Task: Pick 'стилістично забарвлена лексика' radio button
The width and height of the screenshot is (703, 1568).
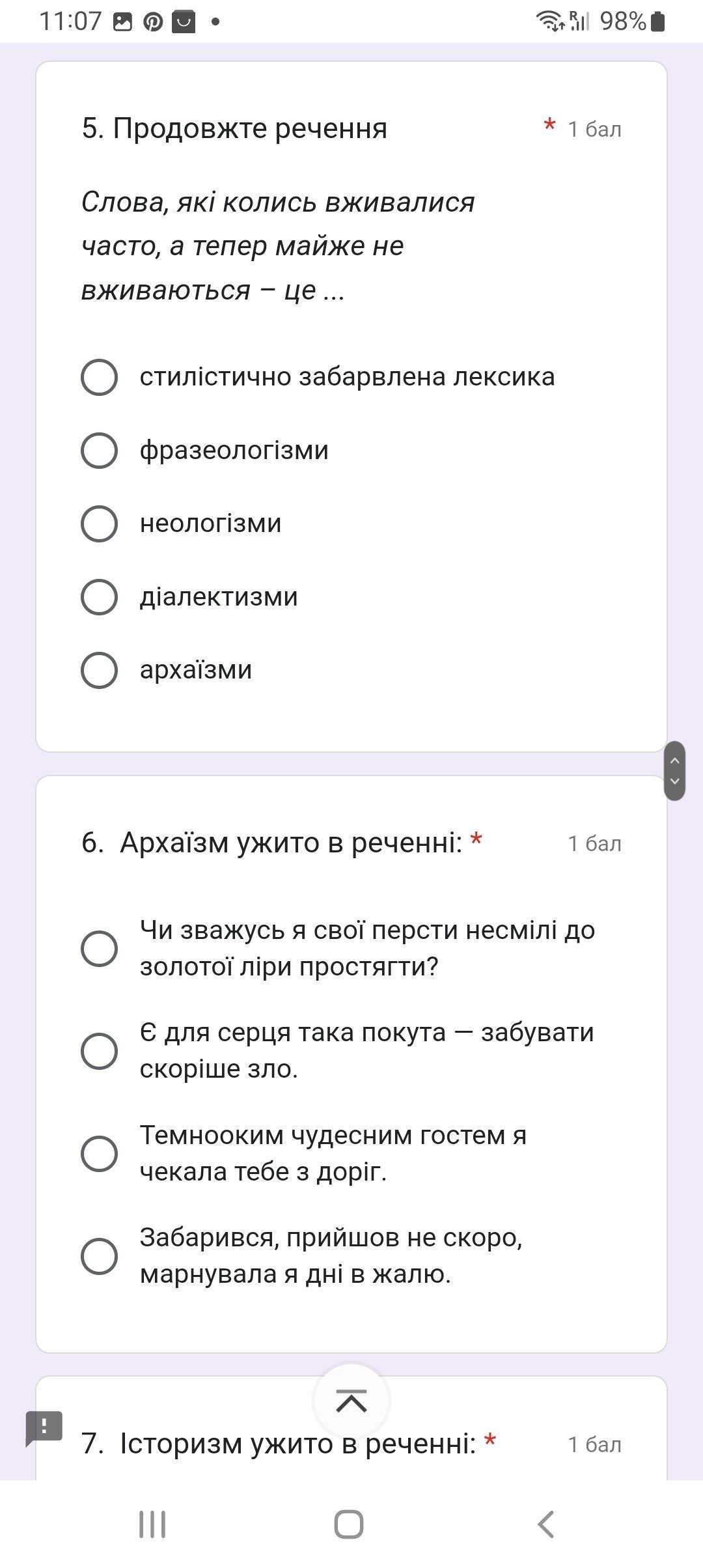Action: coord(100,377)
